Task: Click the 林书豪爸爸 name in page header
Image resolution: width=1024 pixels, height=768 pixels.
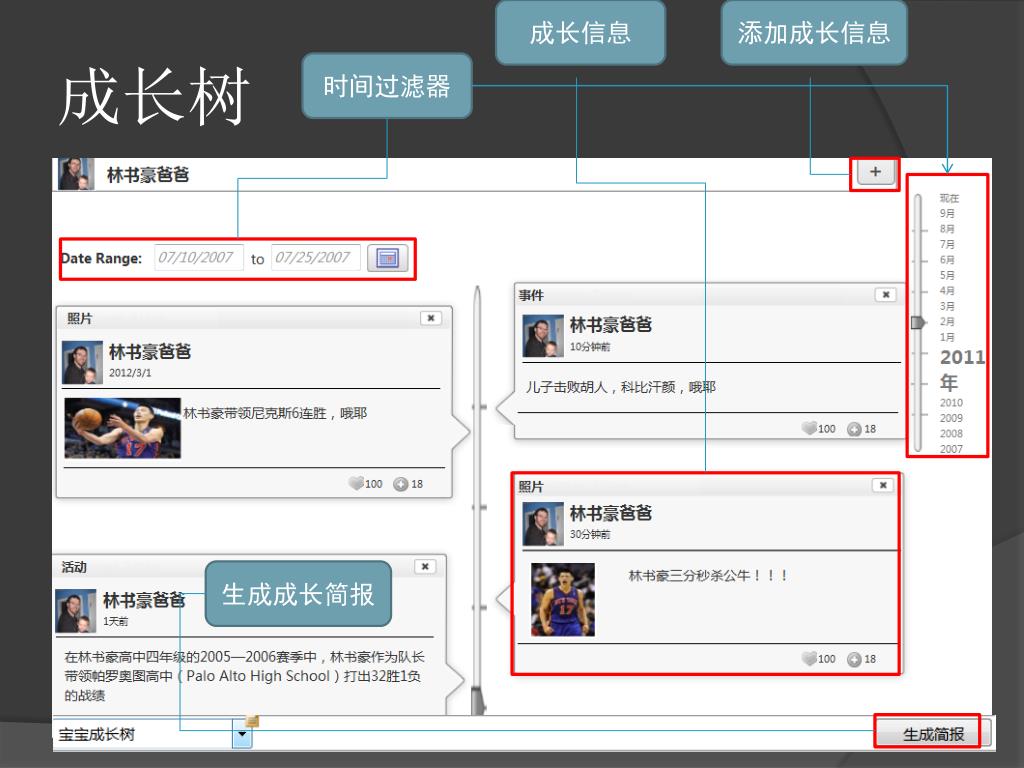Action: 148,174
